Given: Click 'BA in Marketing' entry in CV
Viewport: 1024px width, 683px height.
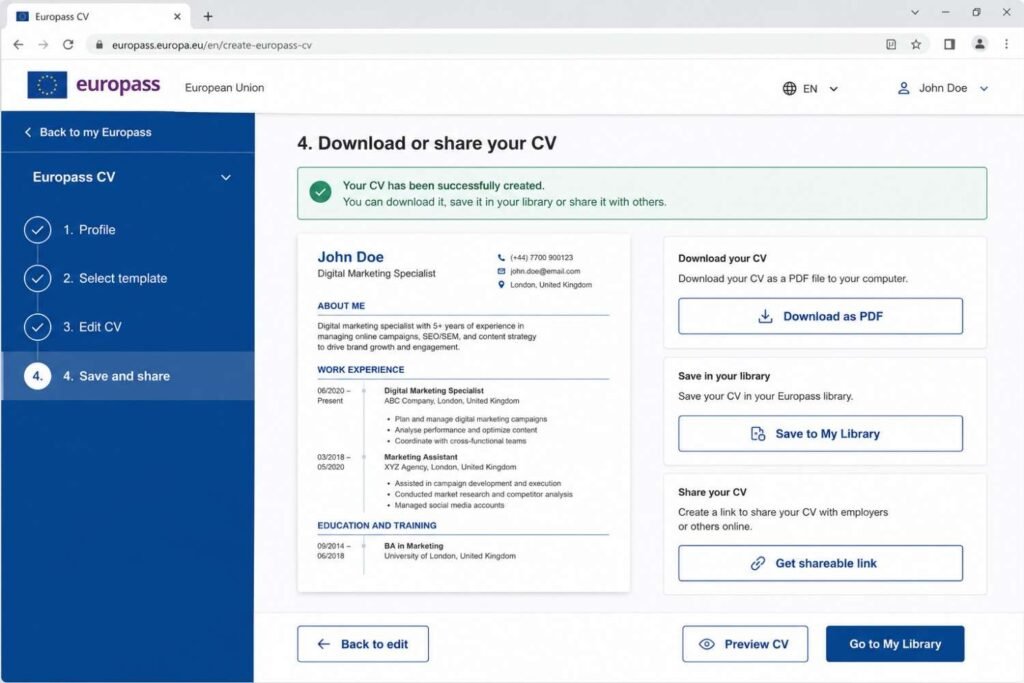Looking at the screenshot, I should [413, 546].
